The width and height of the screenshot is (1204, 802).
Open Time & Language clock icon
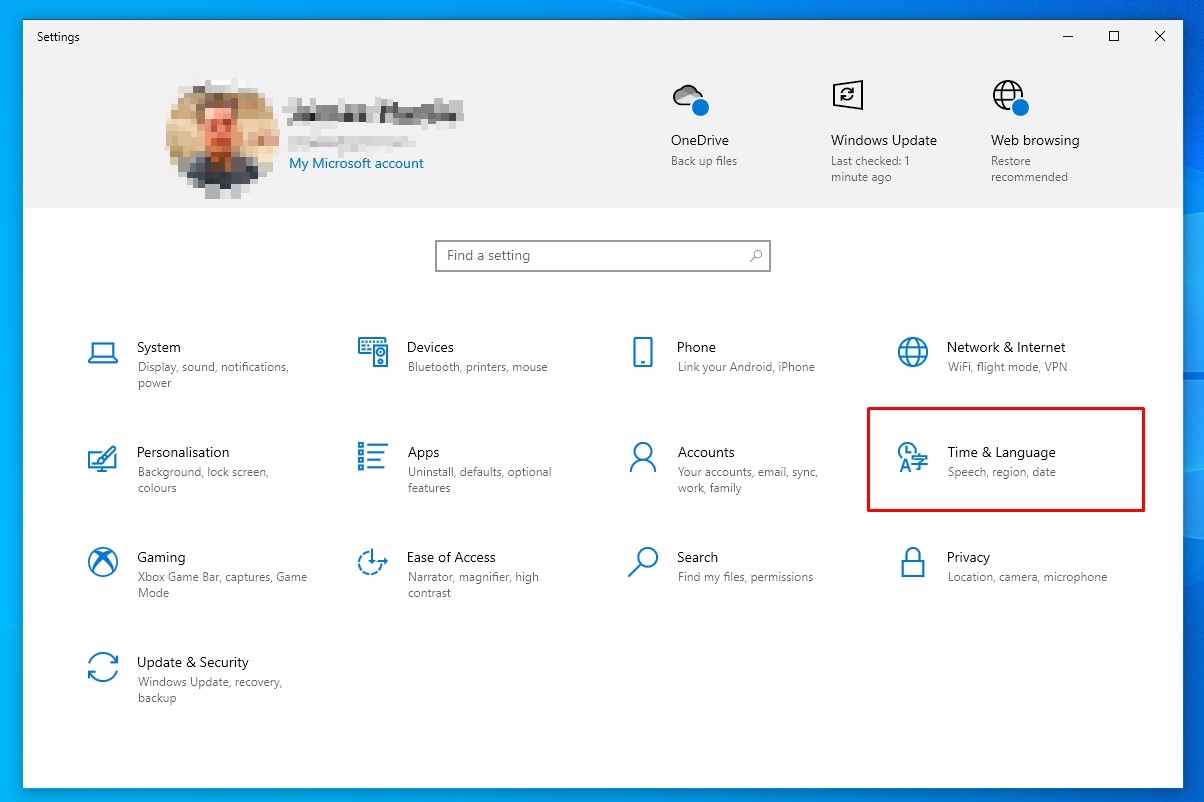912,457
